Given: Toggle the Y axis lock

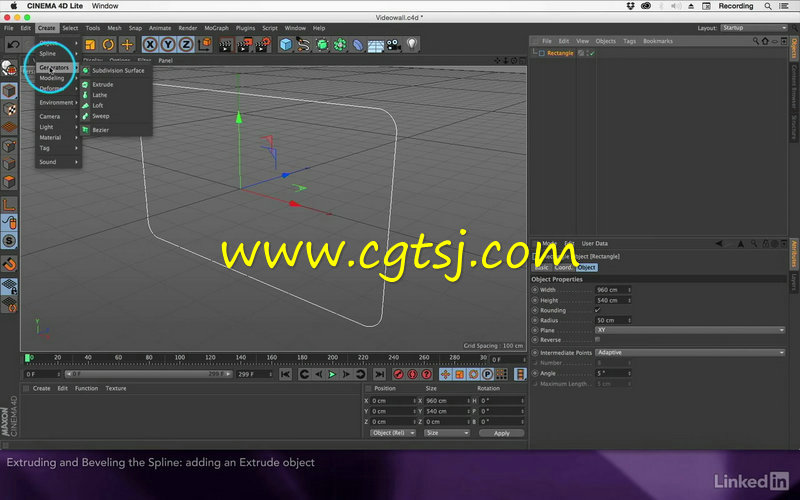Looking at the screenshot, I should click(168, 45).
